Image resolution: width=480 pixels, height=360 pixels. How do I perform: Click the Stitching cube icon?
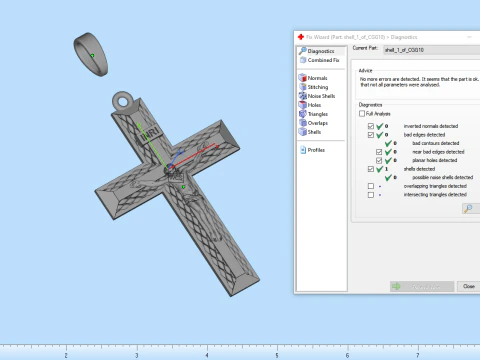[303, 87]
